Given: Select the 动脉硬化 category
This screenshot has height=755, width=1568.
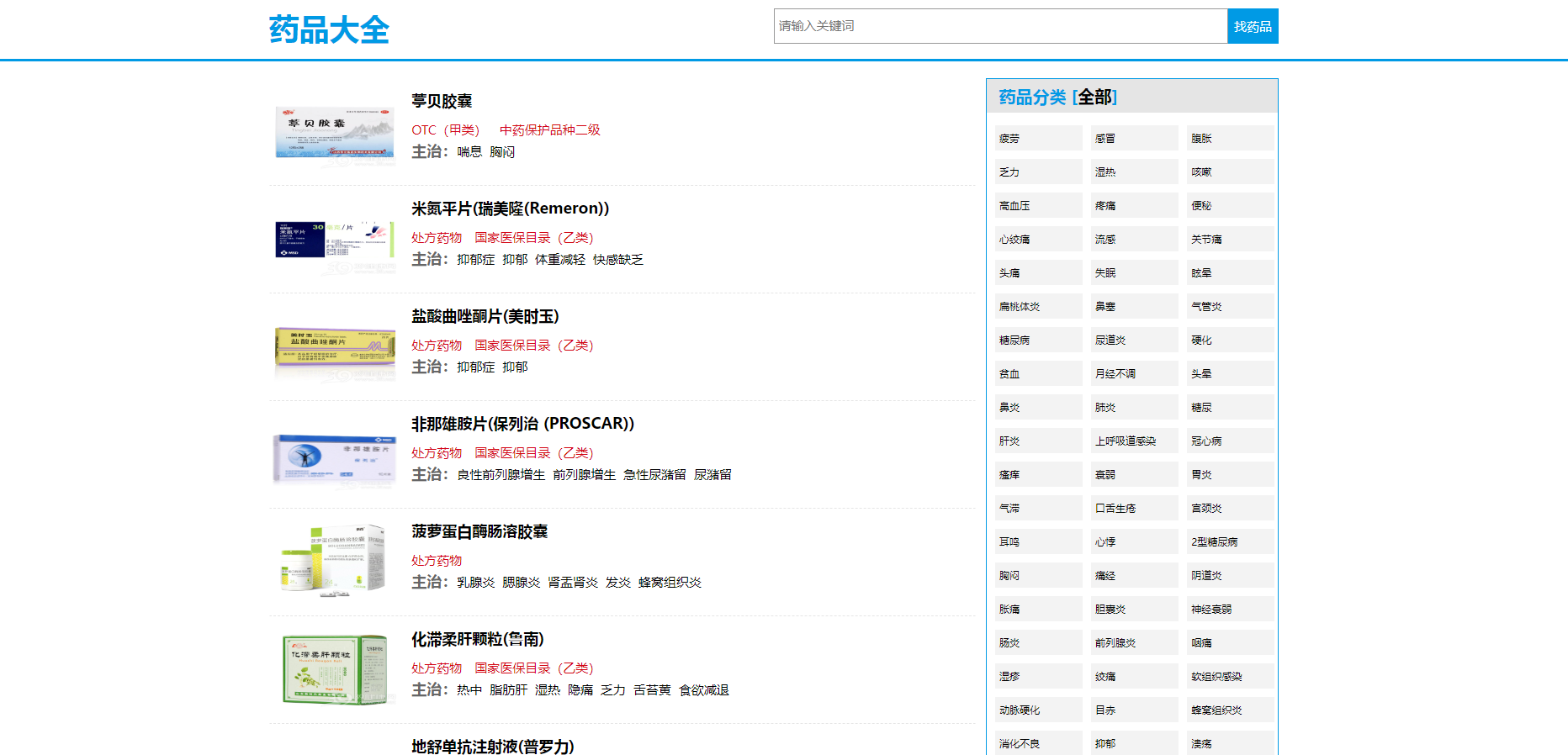Looking at the screenshot, I should 1038,710.
